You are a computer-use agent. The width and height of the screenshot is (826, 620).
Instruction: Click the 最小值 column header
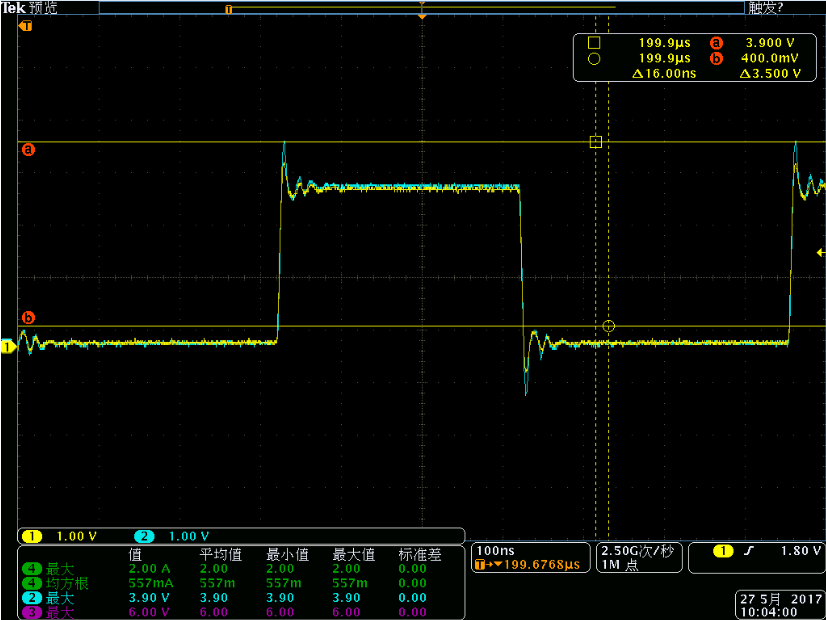point(287,555)
